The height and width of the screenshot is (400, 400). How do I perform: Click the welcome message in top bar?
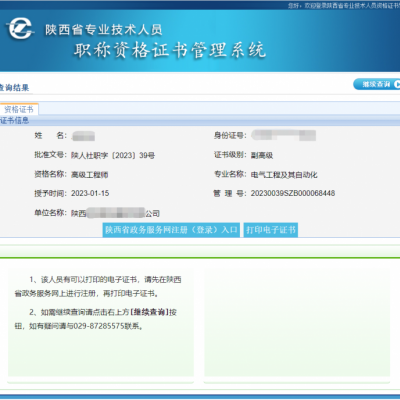point(344,6)
